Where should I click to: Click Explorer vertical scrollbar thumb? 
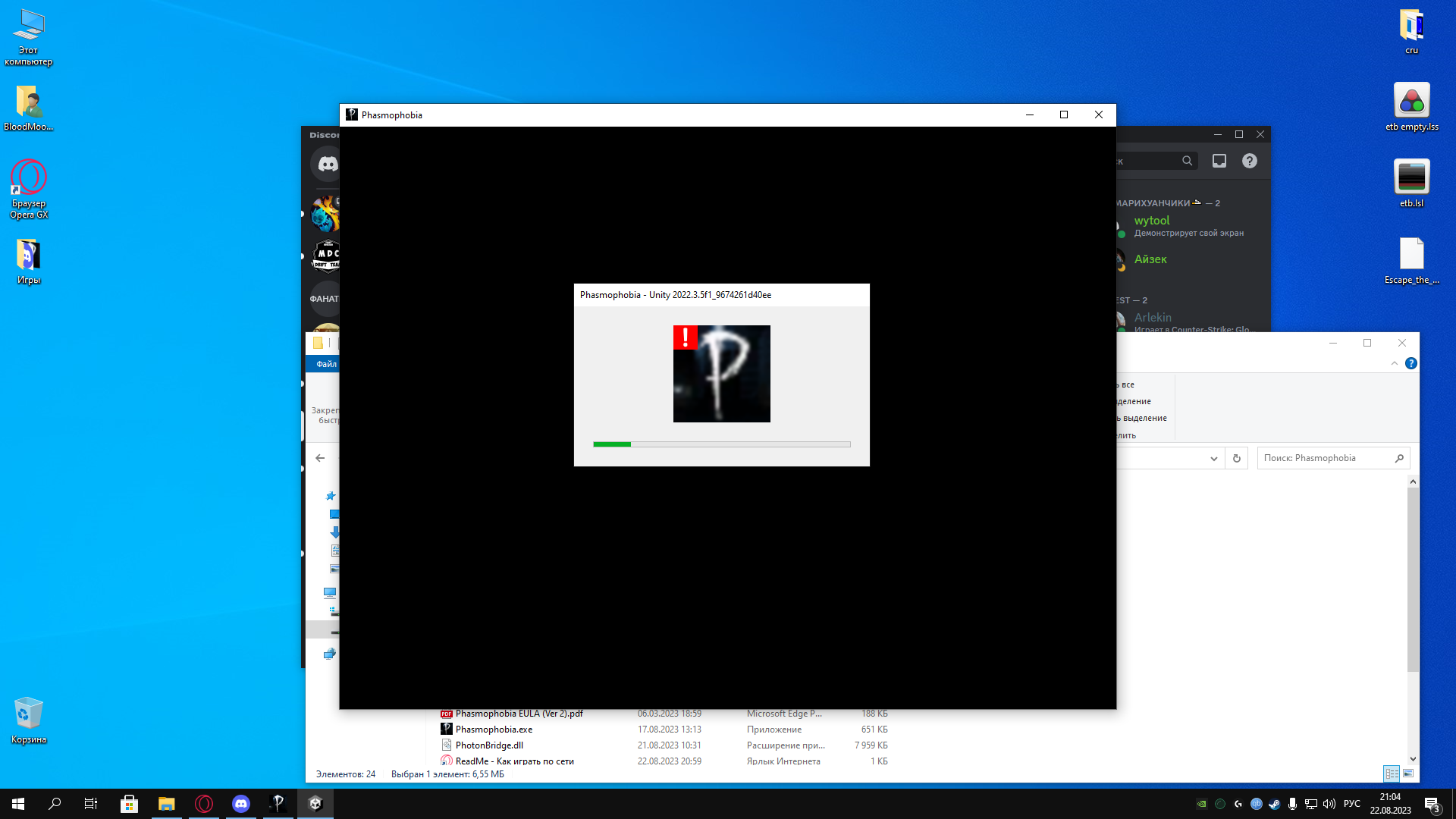pyautogui.click(x=1413, y=580)
